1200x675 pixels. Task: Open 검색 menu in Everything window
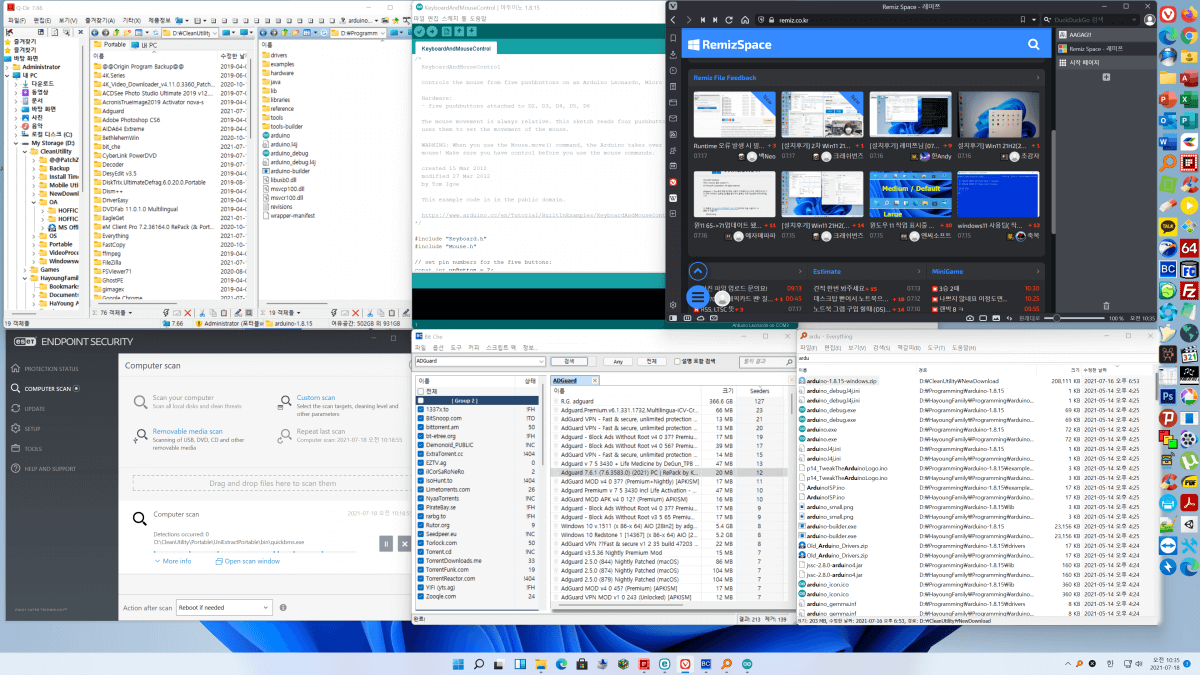pyautogui.click(x=884, y=347)
